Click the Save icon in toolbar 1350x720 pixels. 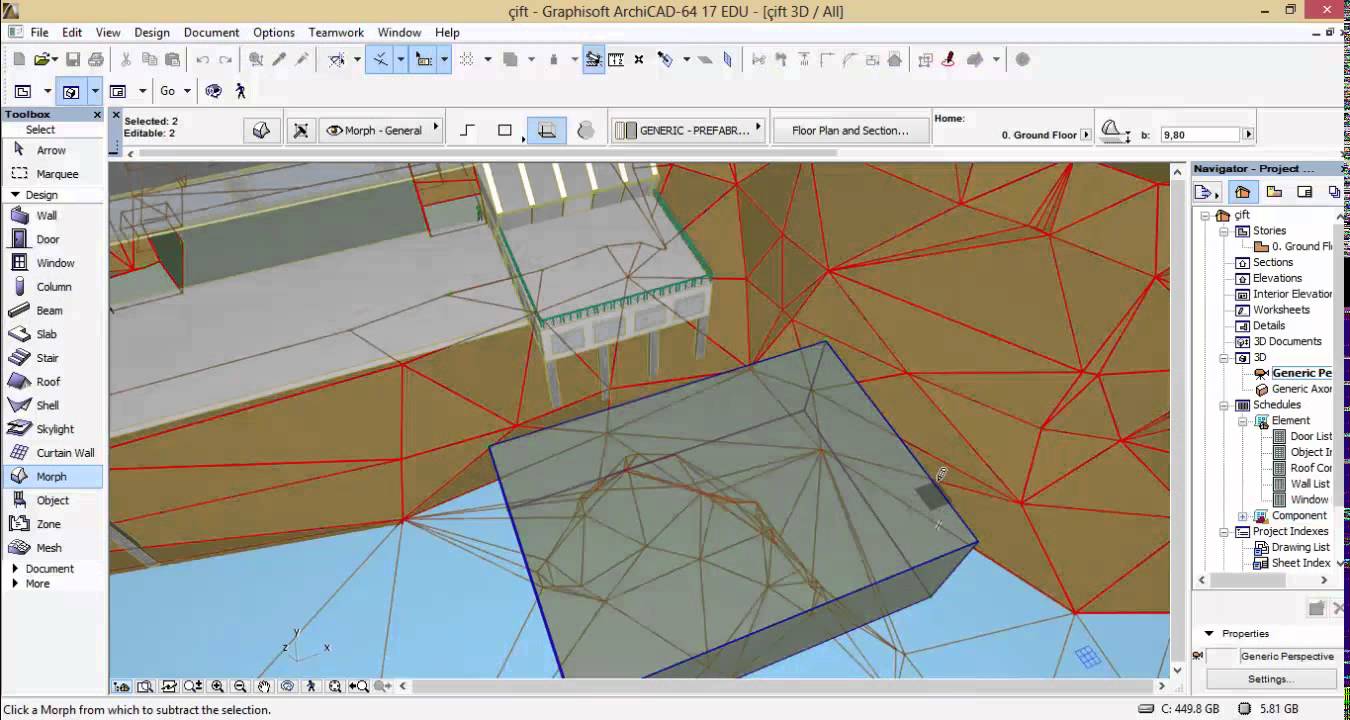(74, 60)
